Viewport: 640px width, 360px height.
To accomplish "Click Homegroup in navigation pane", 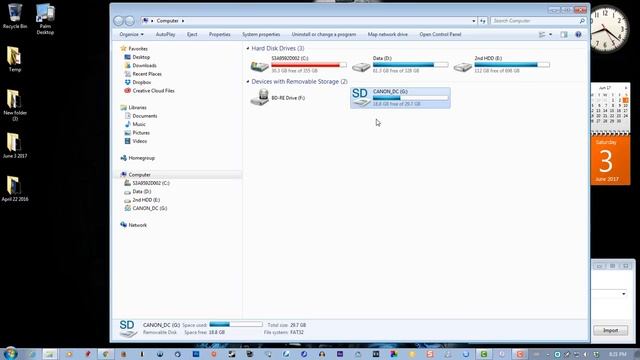I will pos(141,158).
